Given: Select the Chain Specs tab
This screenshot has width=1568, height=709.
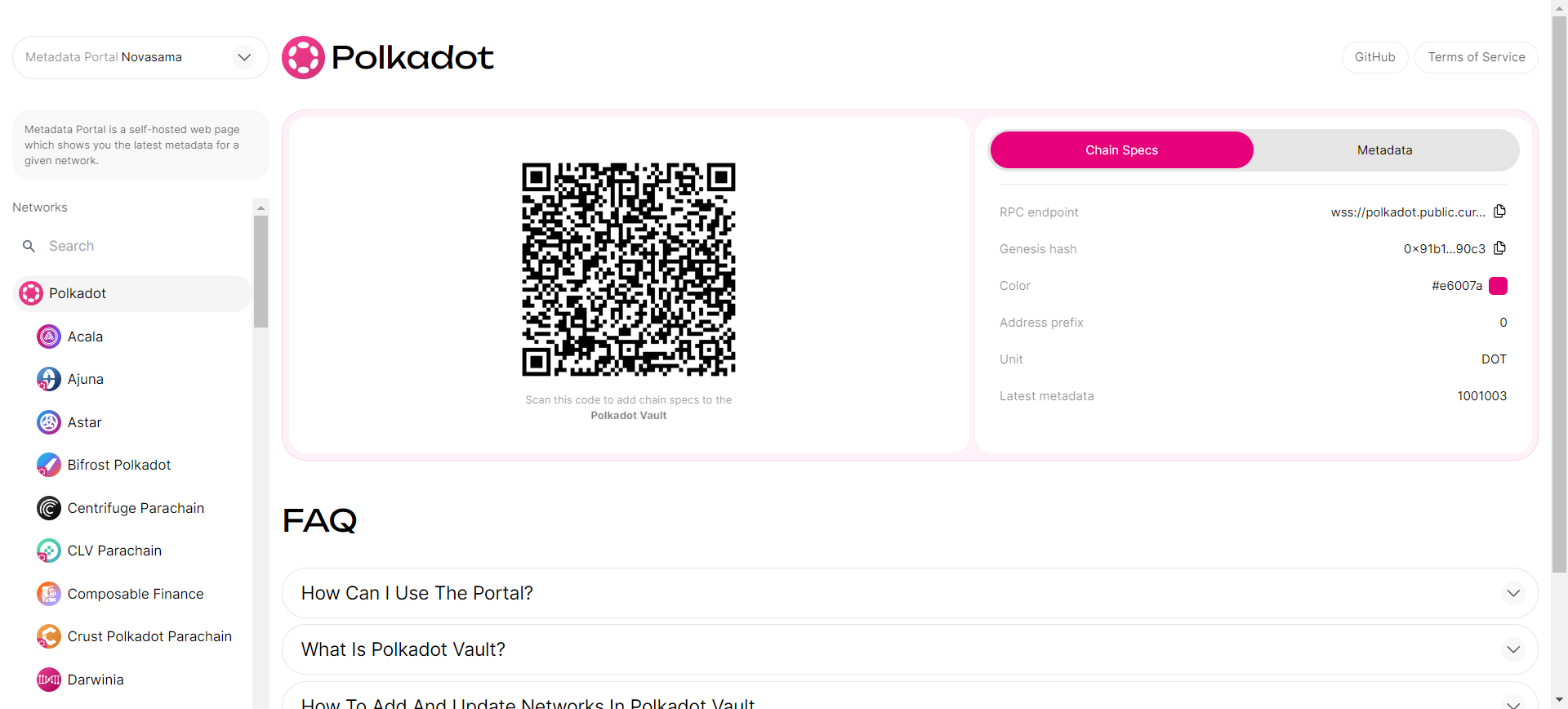Looking at the screenshot, I should pos(1122,150).
